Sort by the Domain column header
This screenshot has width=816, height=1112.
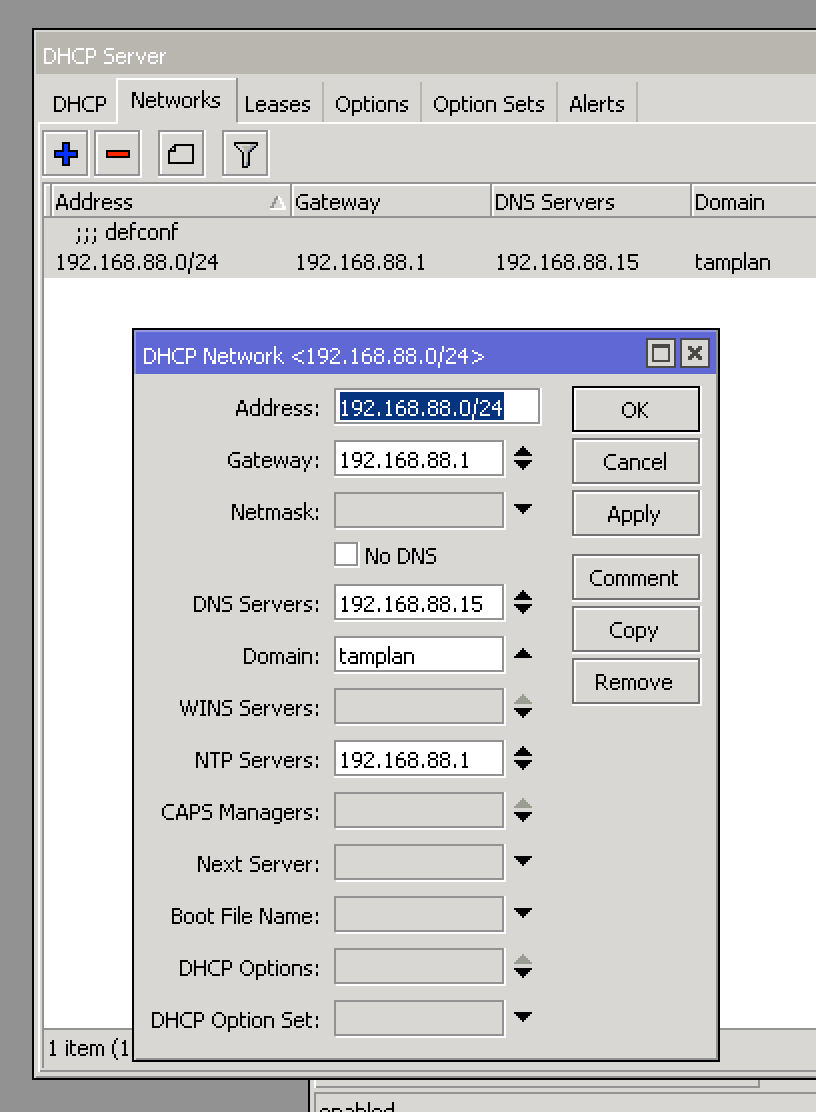754,201
